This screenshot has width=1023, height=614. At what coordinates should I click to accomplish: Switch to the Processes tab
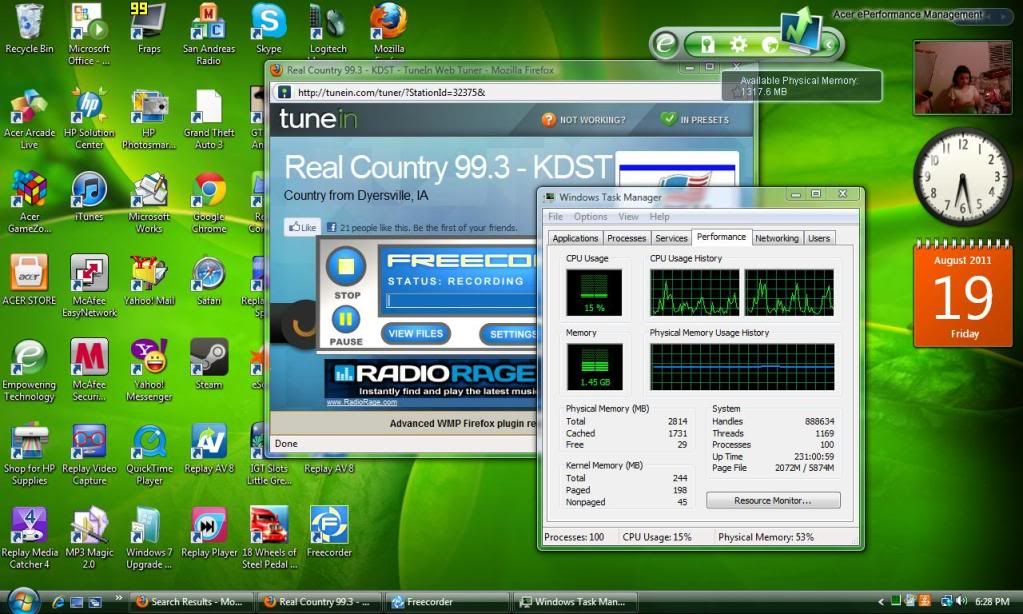626,238
